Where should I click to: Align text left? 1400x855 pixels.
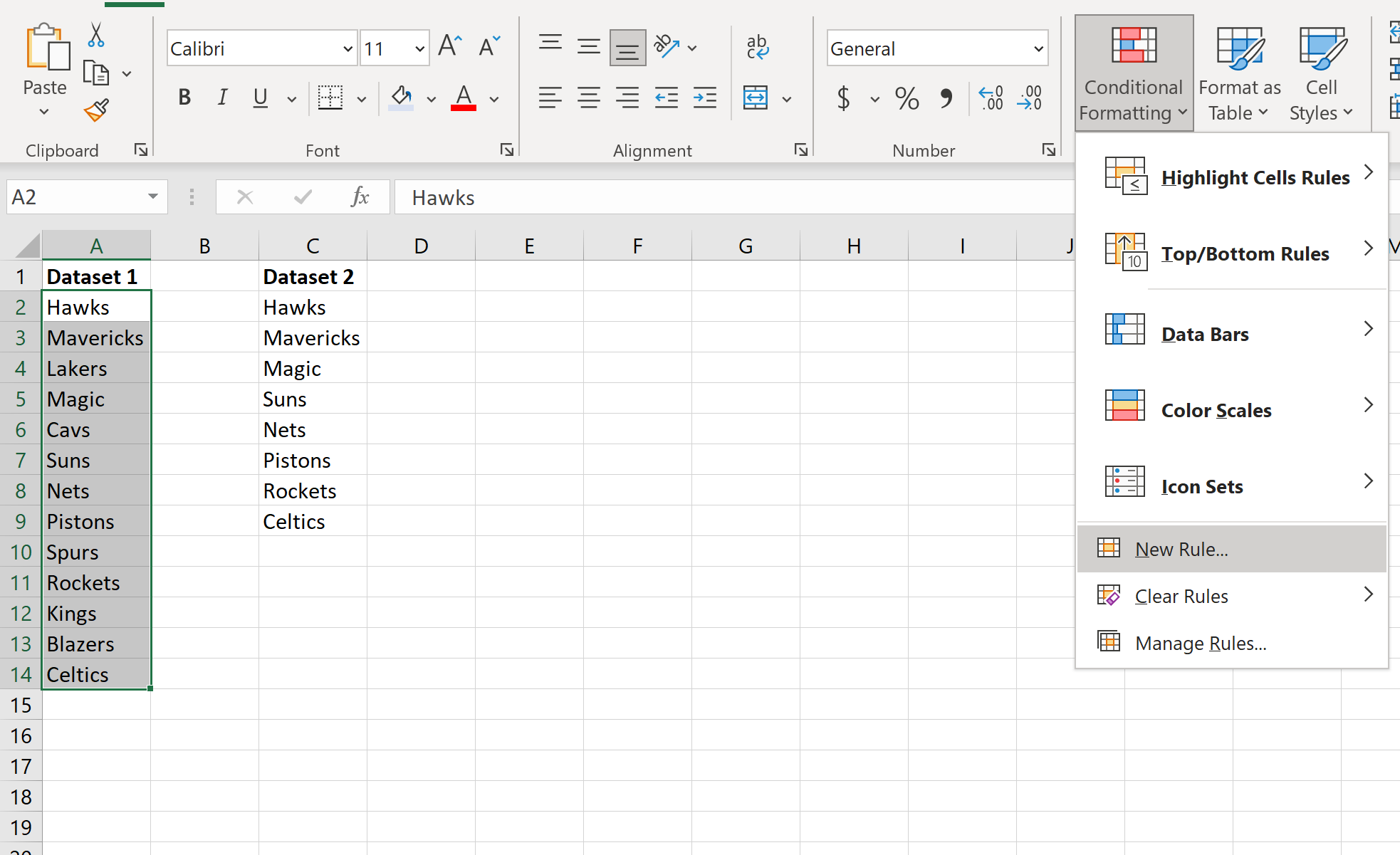coord(550,98)
